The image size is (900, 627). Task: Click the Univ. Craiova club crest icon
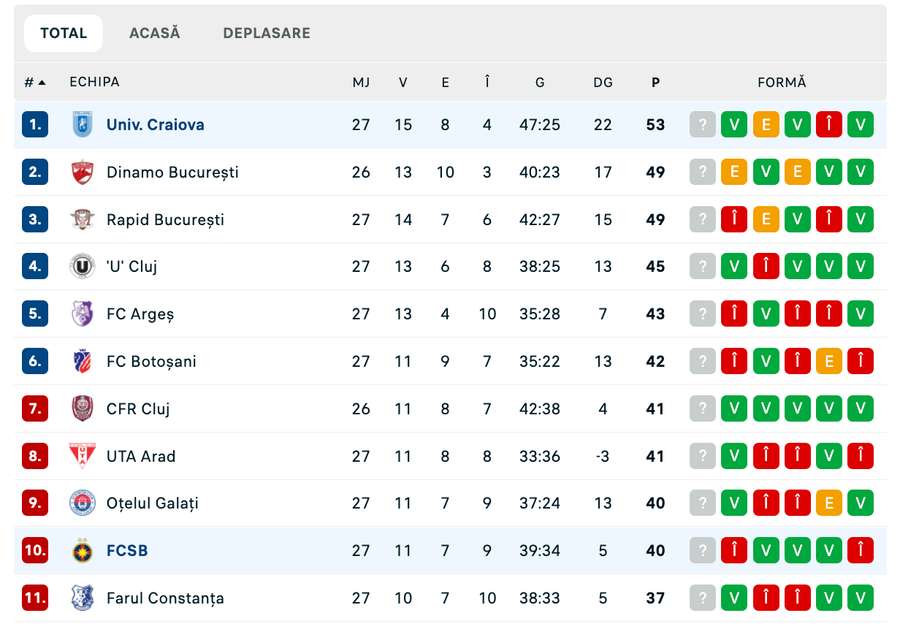[82, 125]
